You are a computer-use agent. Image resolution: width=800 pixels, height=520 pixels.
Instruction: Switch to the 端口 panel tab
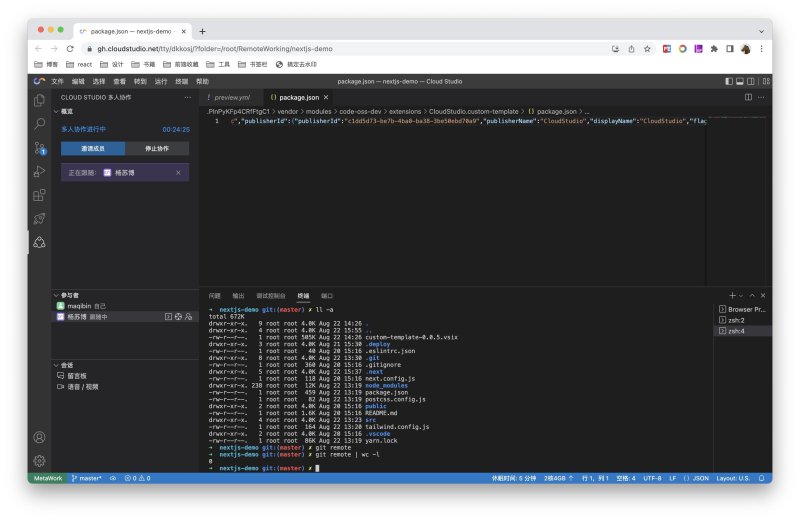coord(327,295)
